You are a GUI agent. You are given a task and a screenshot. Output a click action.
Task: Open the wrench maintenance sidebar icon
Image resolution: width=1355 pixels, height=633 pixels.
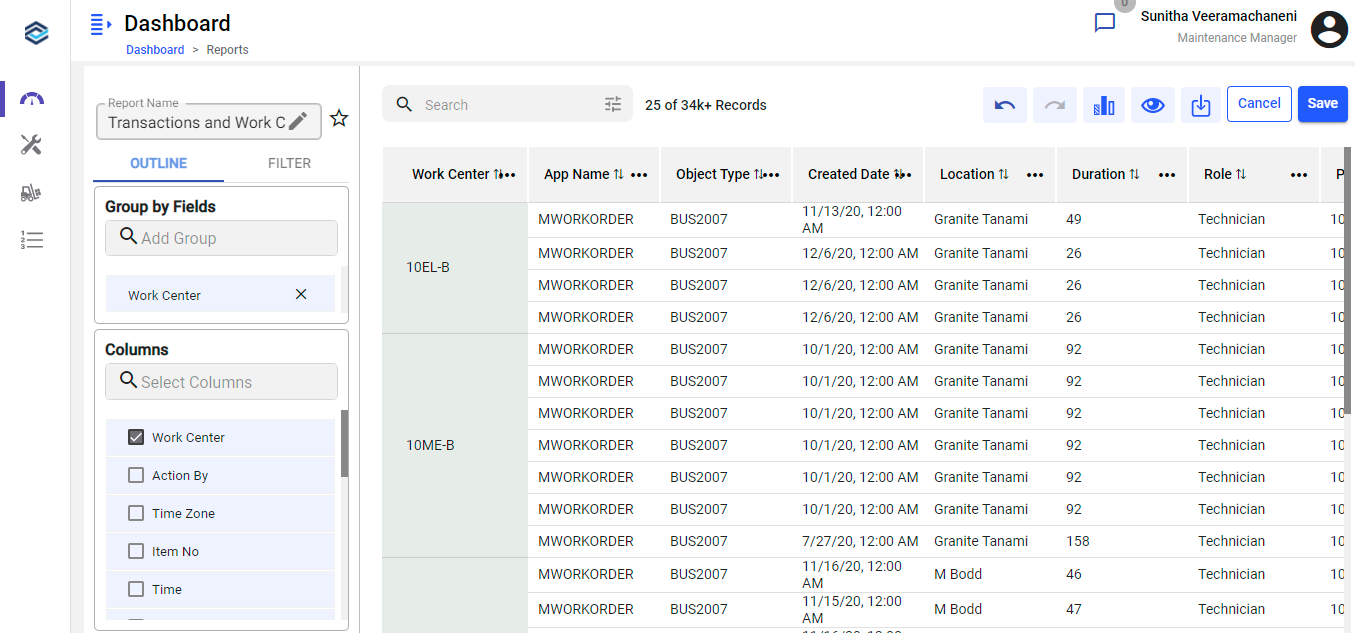(x=32, y=146)
